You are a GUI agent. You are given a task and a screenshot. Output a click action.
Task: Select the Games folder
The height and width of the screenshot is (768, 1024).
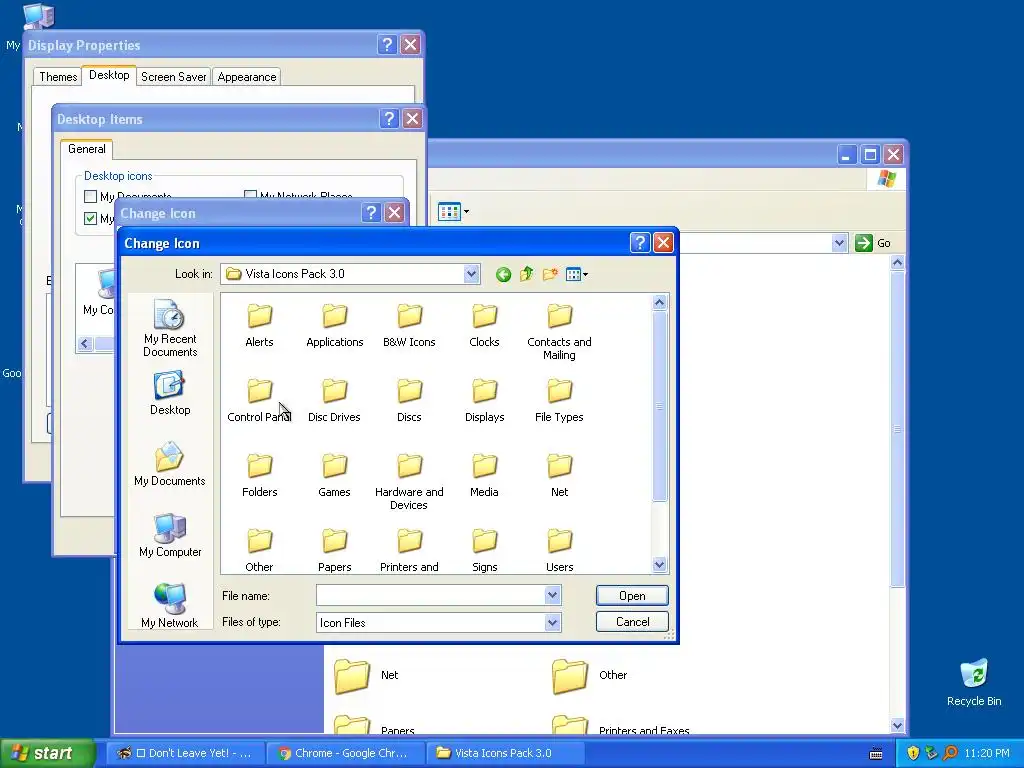(x=334, y=476)
